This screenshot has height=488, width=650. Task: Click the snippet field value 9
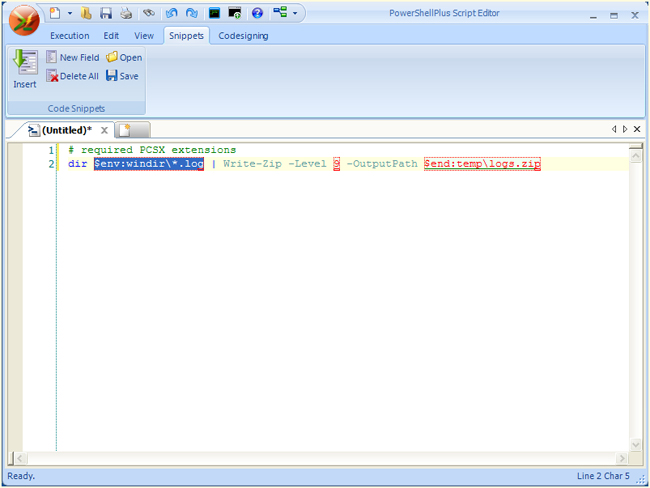tap(337, 164)
